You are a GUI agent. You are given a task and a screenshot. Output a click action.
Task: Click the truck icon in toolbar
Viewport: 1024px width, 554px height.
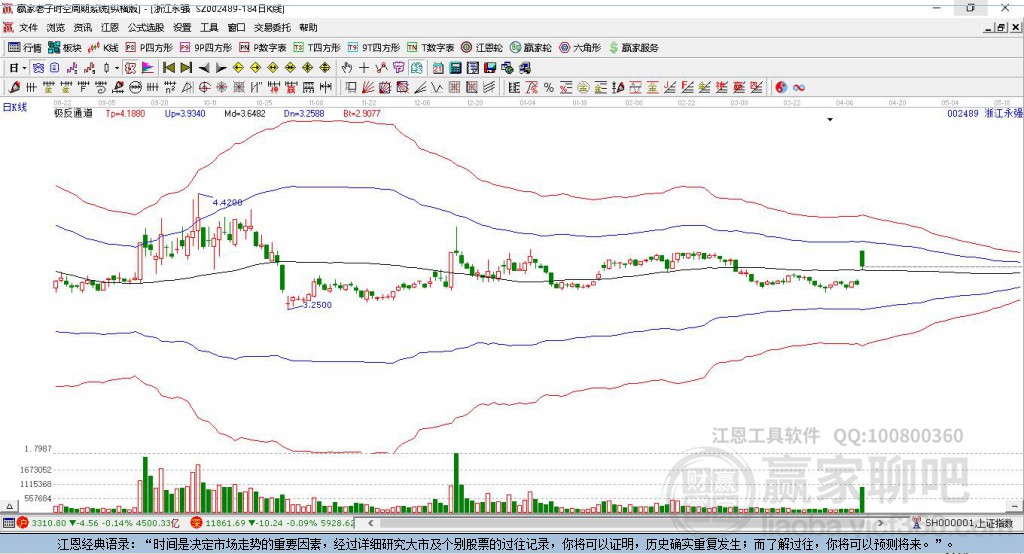pyautogui.click(x=524, y=68)
